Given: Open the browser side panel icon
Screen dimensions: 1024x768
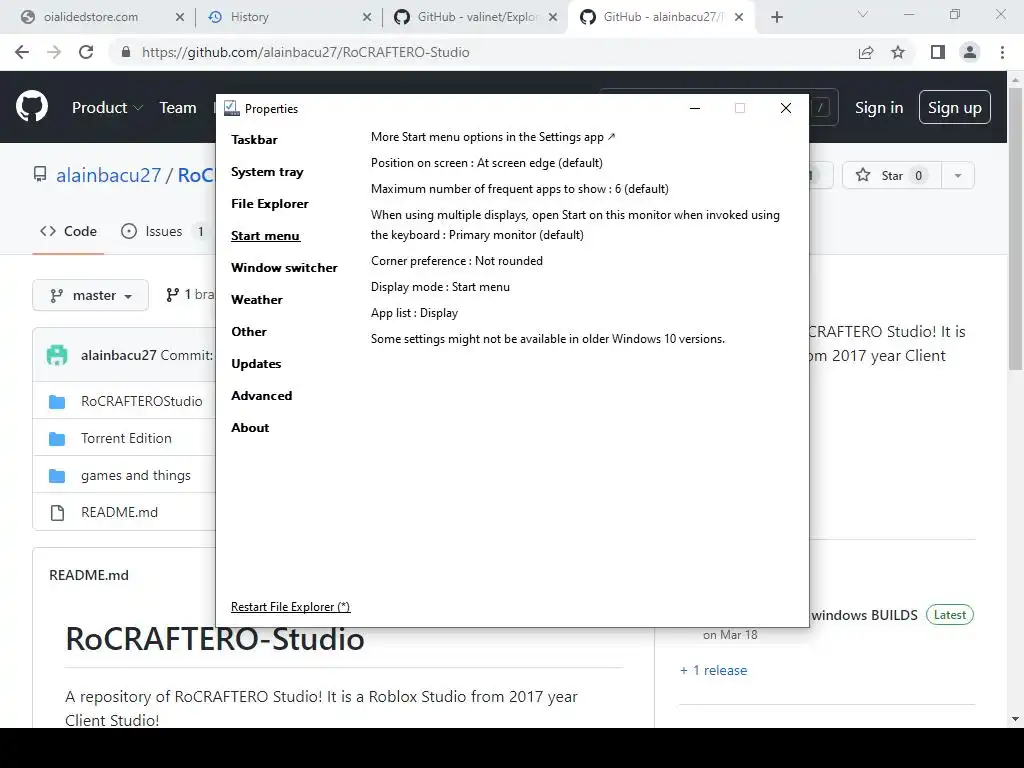Looking at the screenshot, I should tap(938, 52).
